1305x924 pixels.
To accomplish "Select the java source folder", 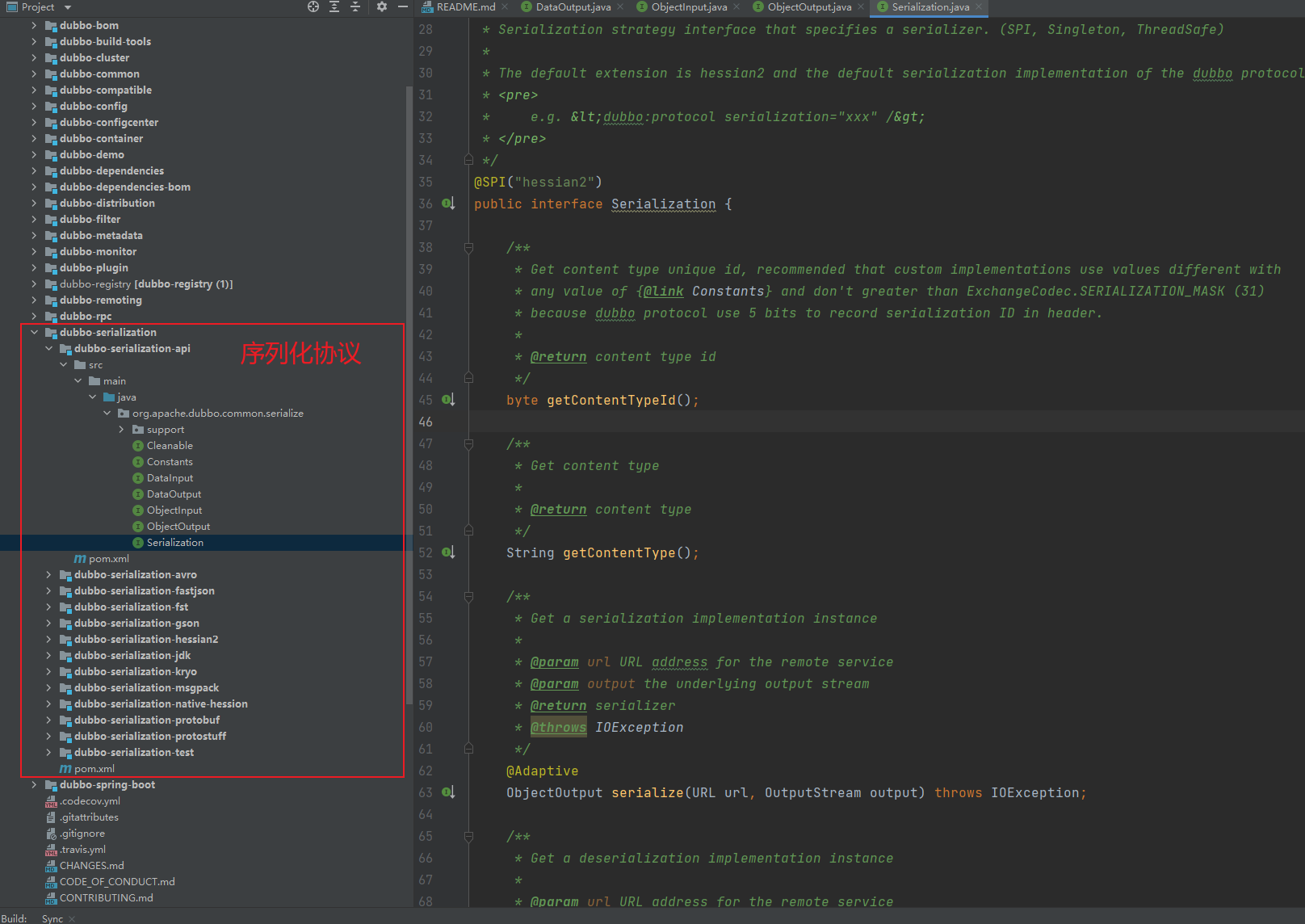I will point(126,397).
